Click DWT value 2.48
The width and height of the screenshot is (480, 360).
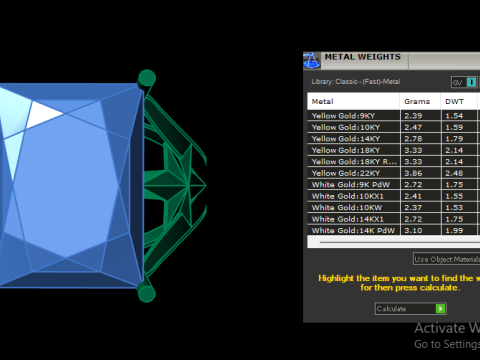pos(454,173)
